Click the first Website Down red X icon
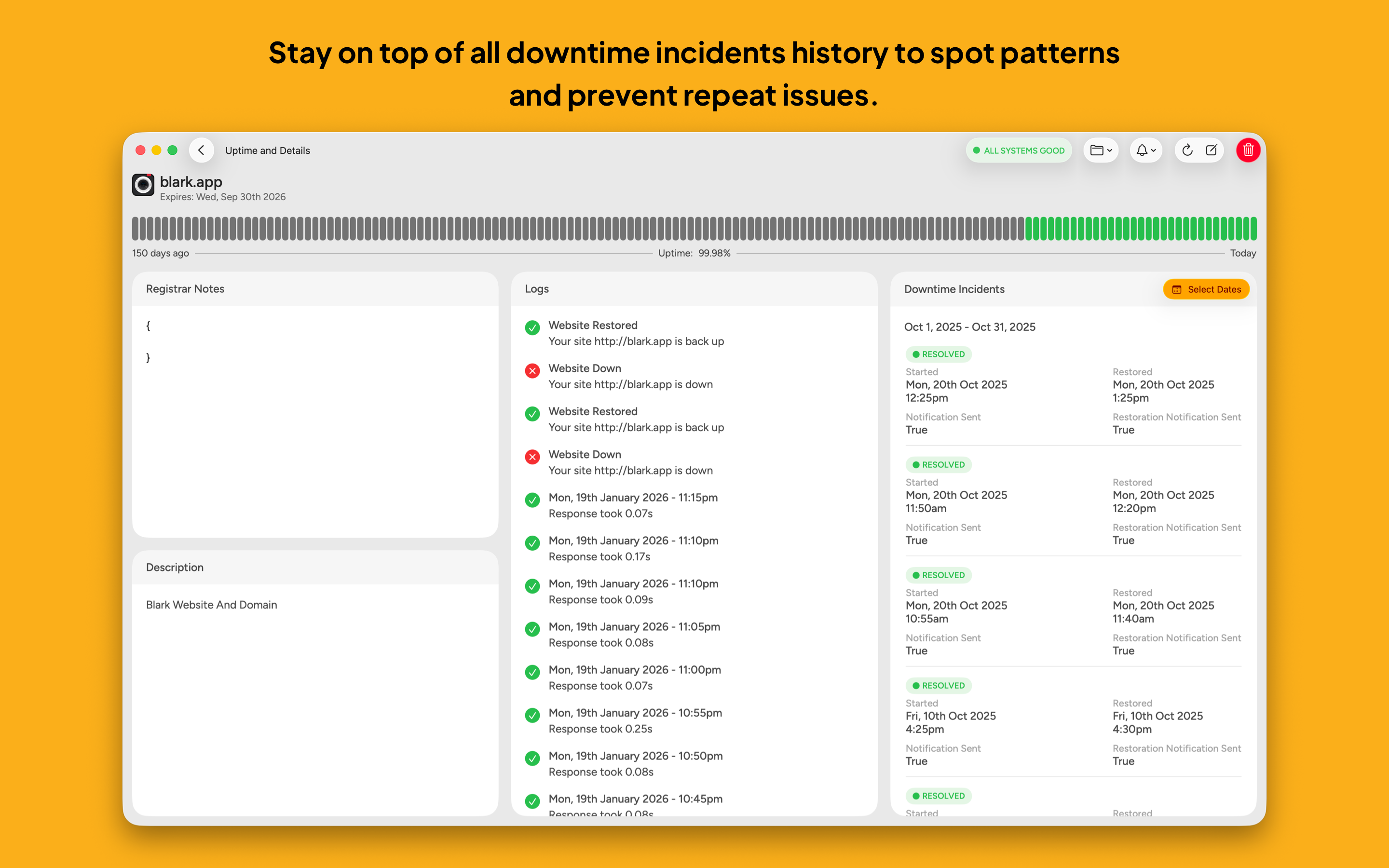 (532, 370)
